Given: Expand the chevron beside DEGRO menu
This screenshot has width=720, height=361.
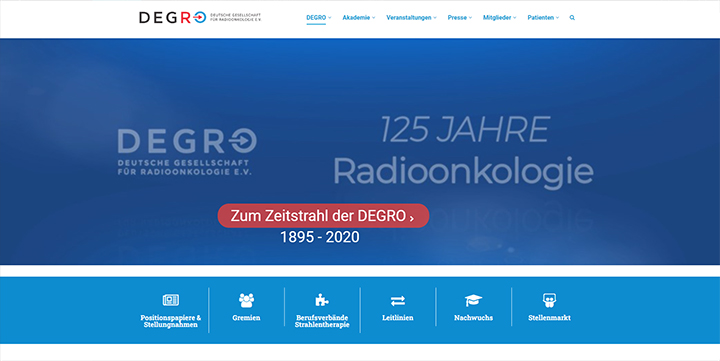Looking at the screenshot, I should click(x=330, y=18).
